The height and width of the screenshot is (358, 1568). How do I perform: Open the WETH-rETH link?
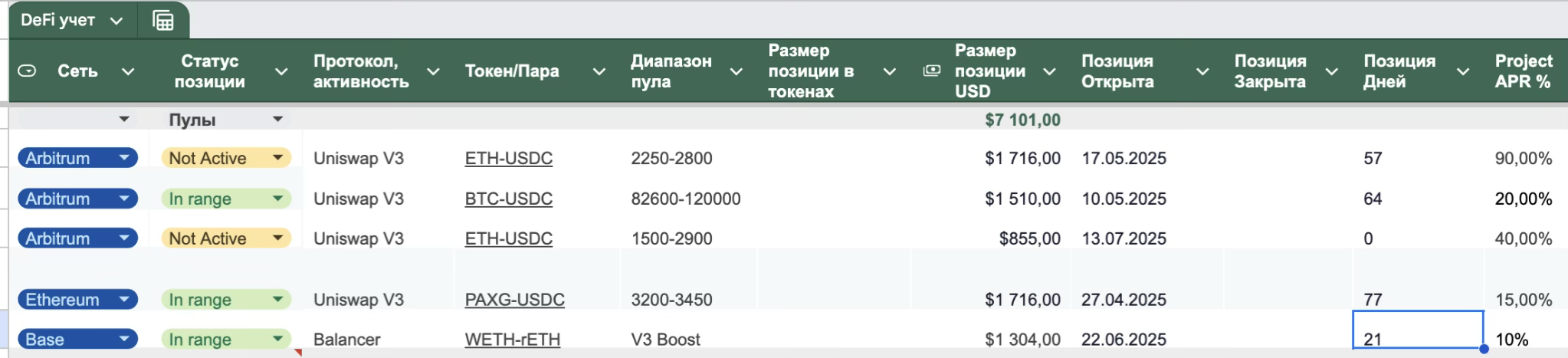(x=512, y=339)
